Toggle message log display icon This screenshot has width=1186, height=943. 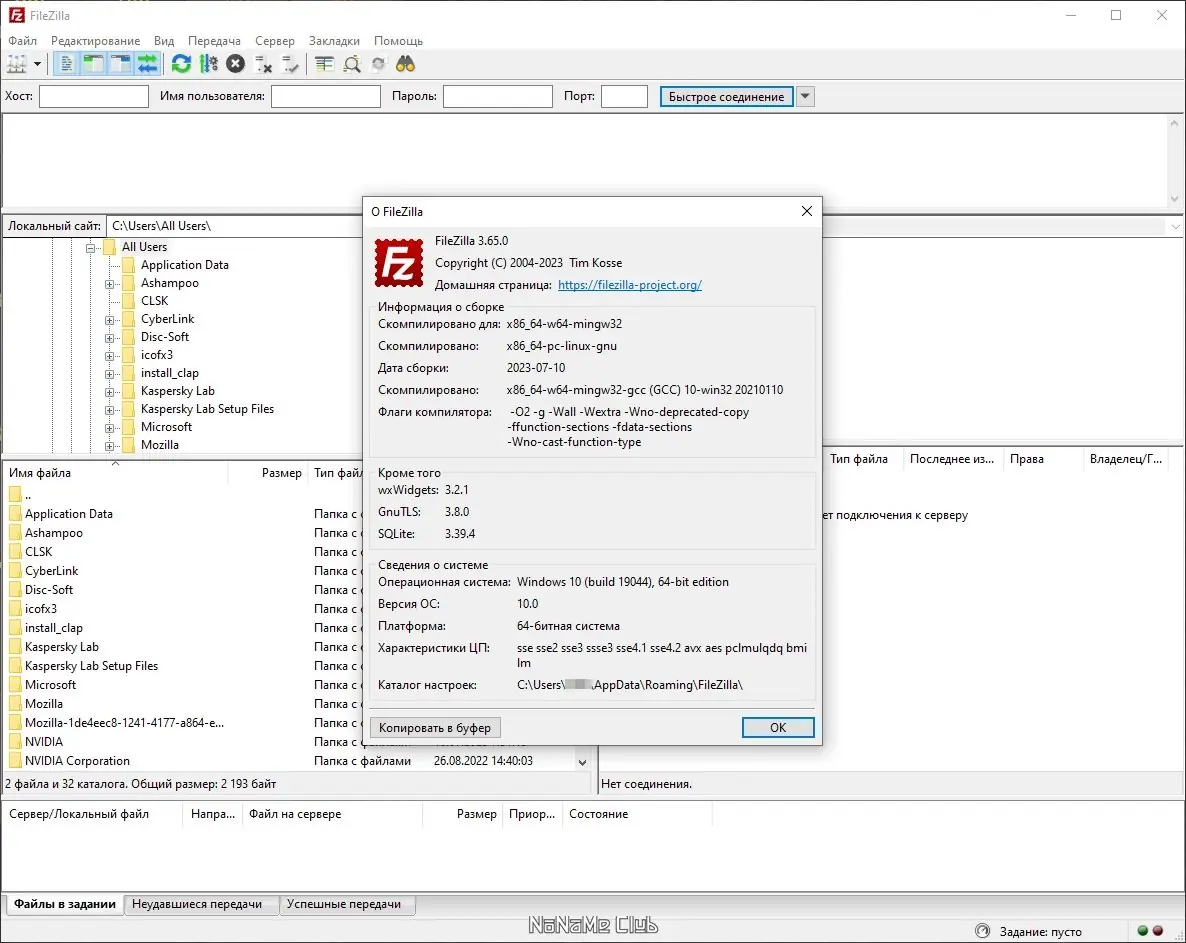(x=67, y=64)
